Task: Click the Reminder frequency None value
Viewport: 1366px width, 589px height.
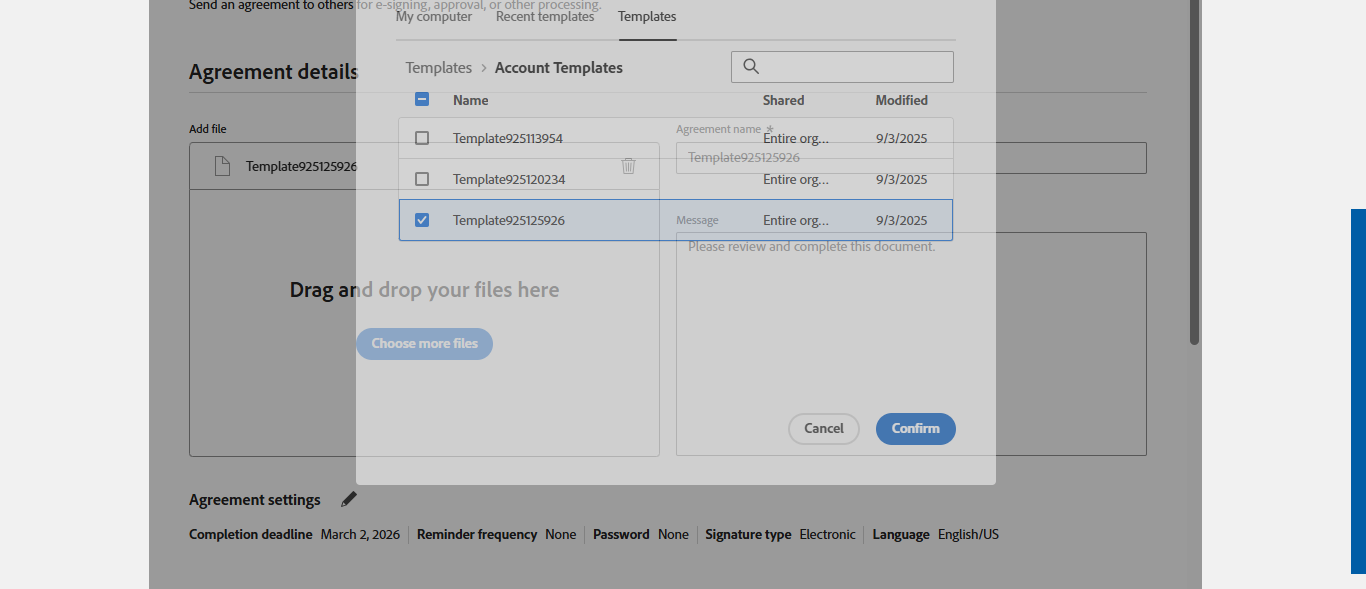Action: tap(561, 535)
